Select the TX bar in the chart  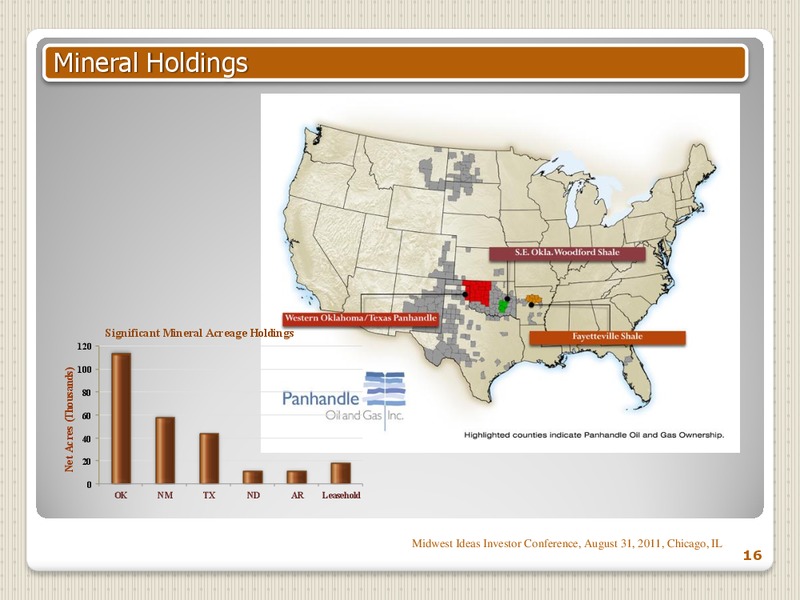pos(209,458)
